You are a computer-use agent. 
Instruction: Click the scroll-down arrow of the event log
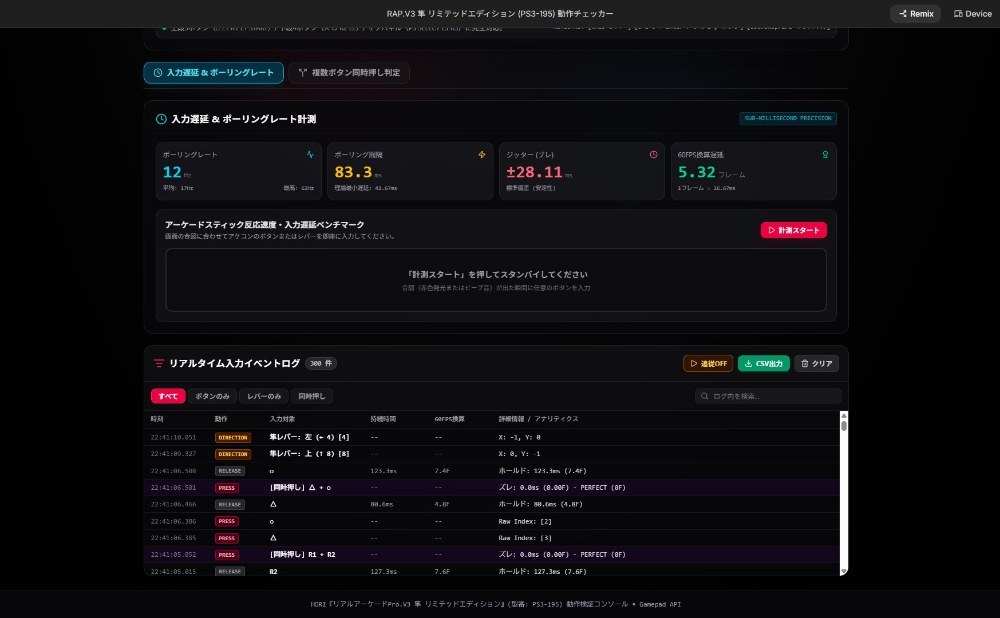[x=844, y=571]
